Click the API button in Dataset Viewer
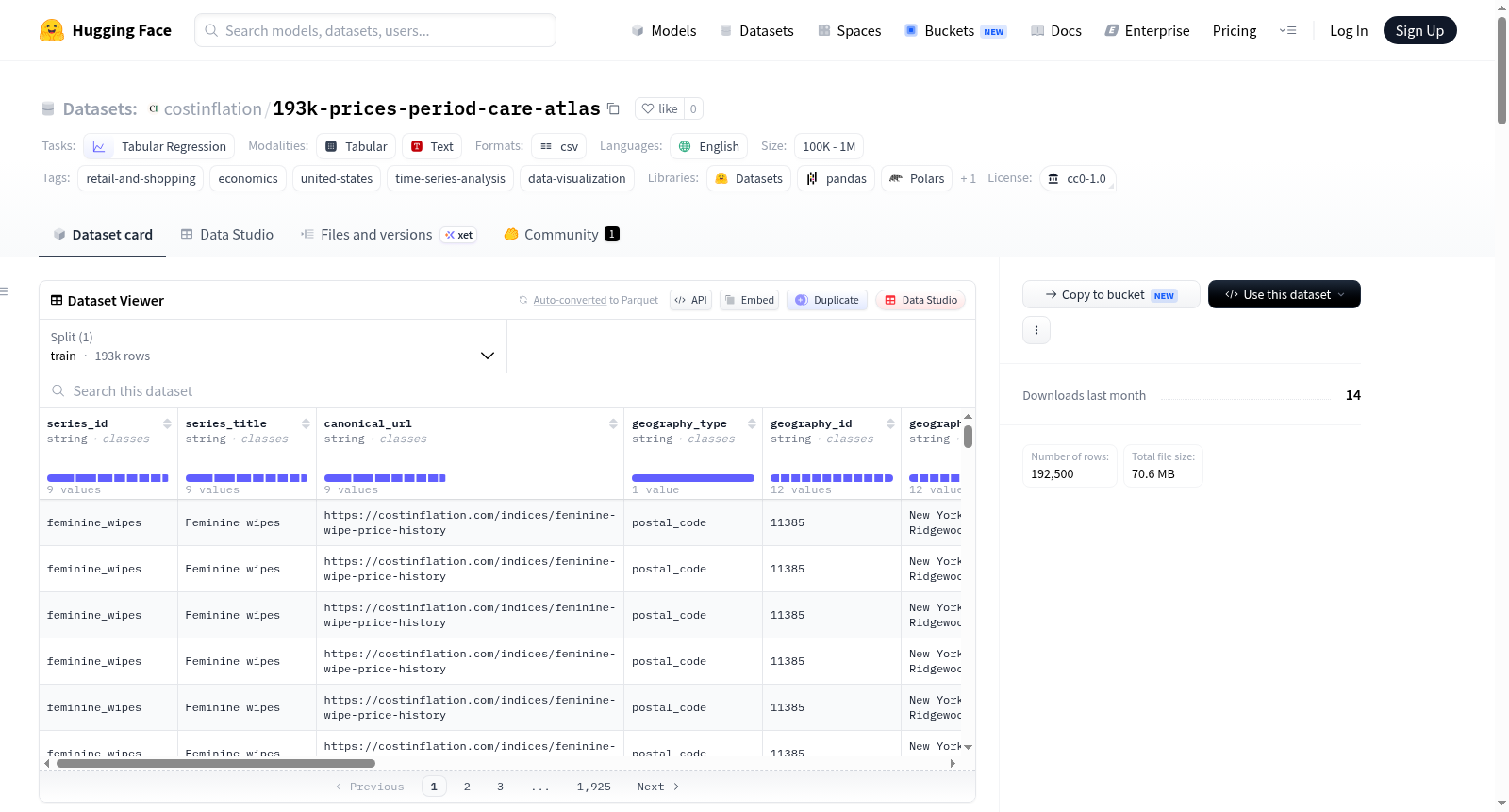 pyautogui.click(x=691, y=300)
